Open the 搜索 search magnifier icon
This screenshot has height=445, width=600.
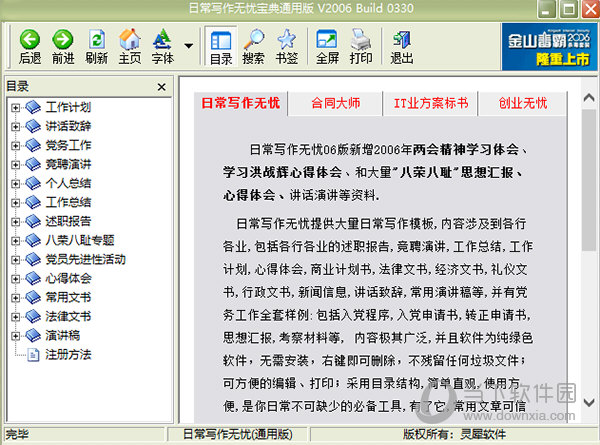[253, 39]
